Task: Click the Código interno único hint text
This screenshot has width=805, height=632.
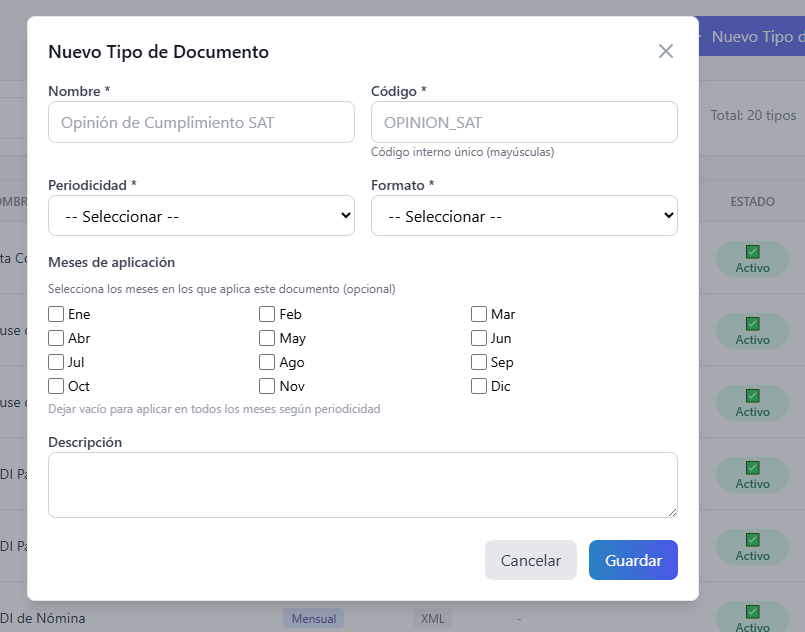Action: click(x=463, y=152)
